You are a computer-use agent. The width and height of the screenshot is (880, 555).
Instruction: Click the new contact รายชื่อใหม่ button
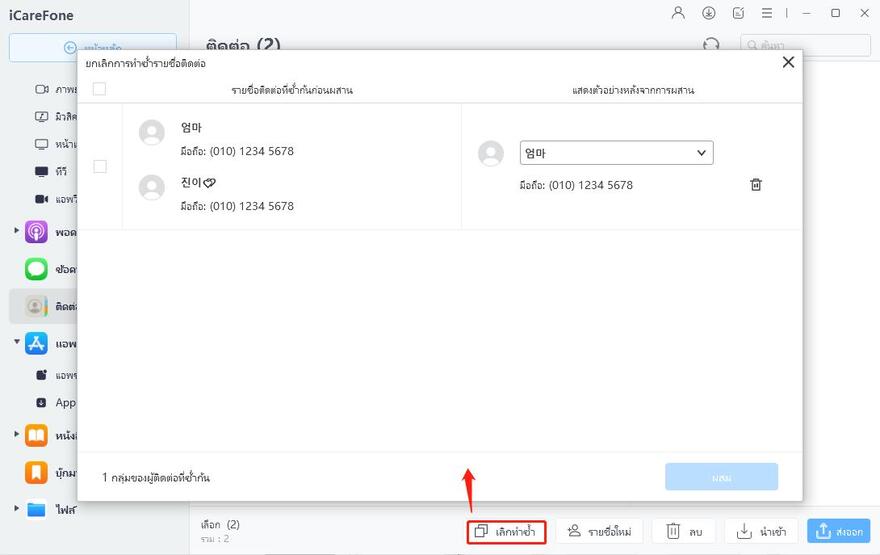(x=599, y=531)
